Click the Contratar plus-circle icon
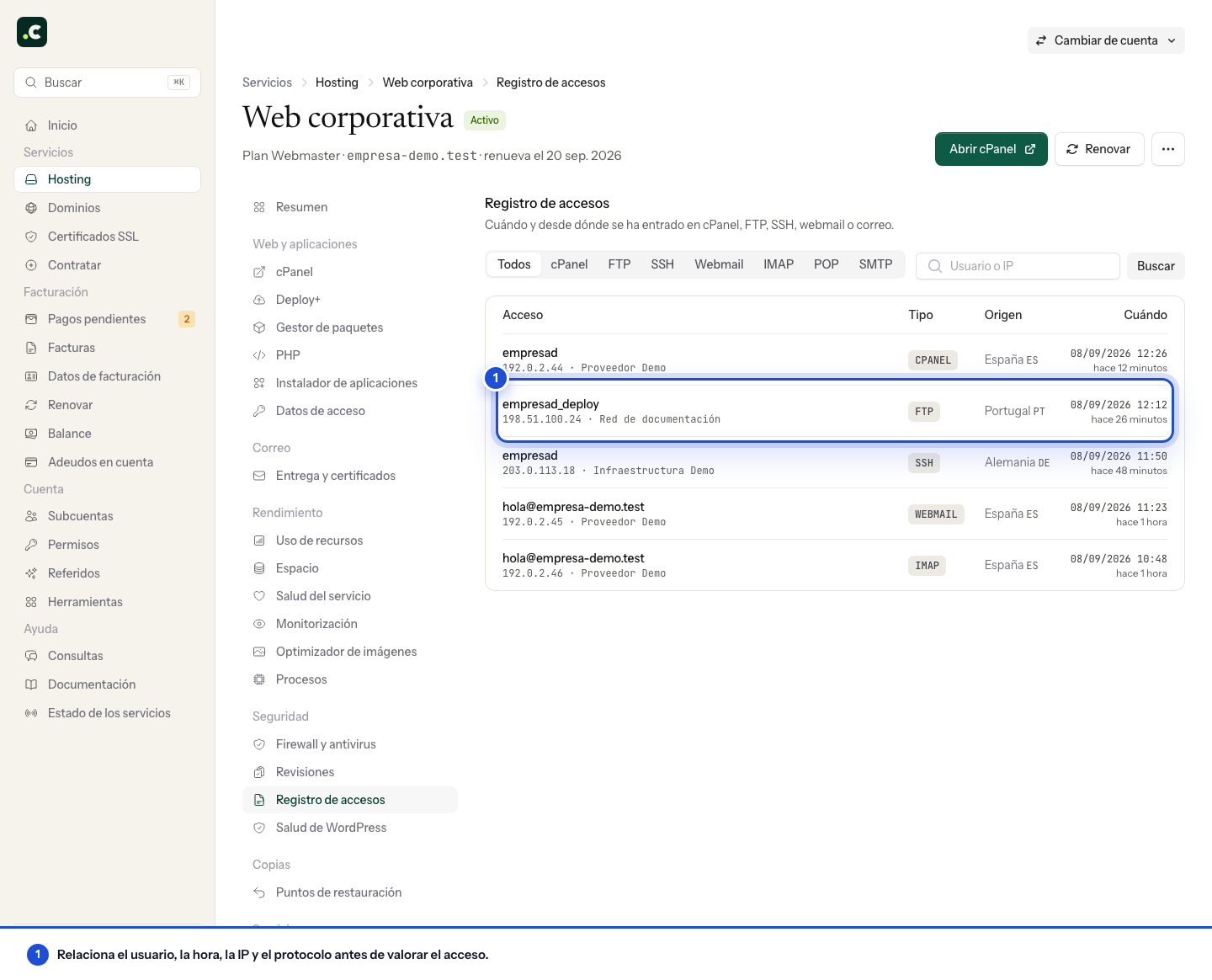This screenshot has width=1212, height=980. click(31, 265)
